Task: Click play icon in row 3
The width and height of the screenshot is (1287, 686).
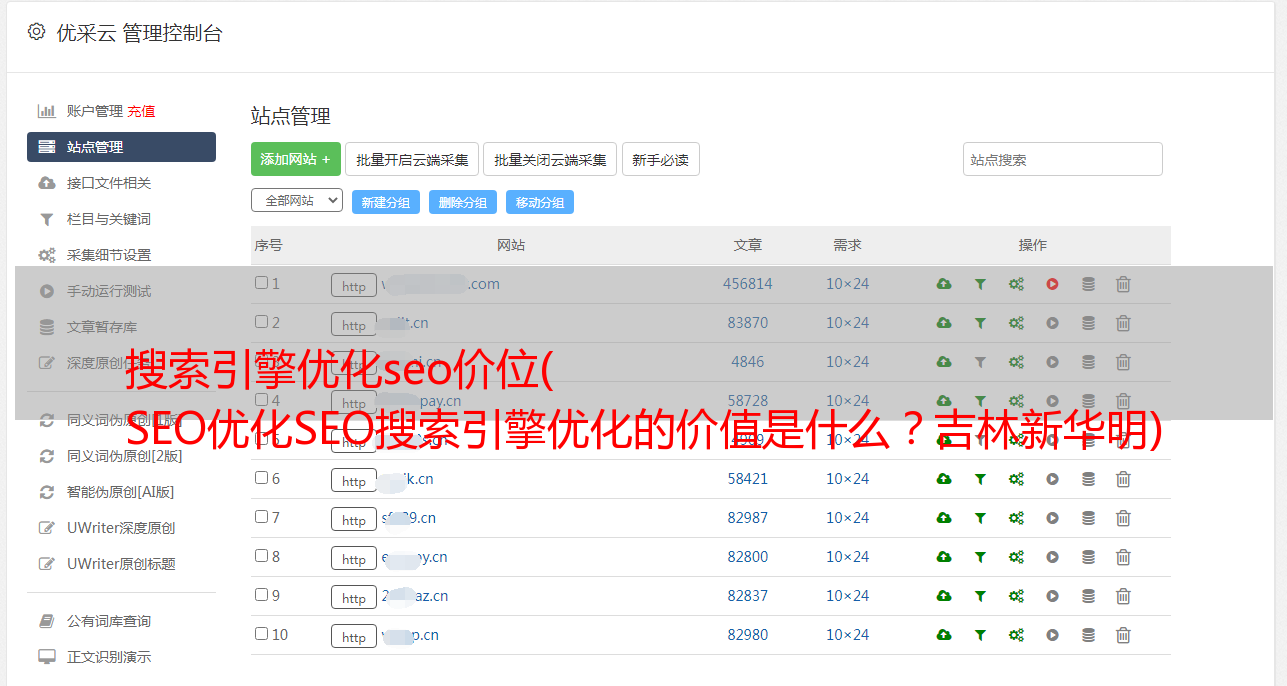Action: [1052, 362]
